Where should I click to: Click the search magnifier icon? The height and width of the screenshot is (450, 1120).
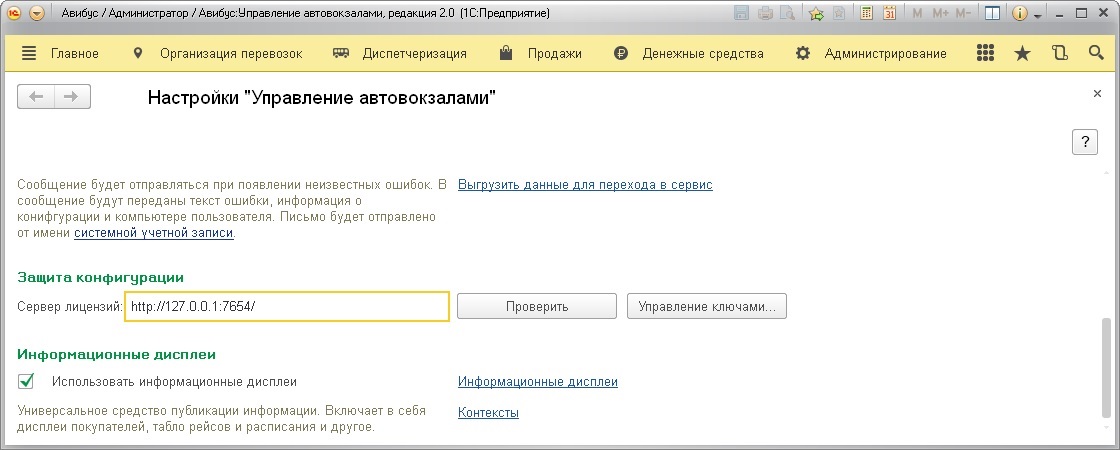point(1095,54)
